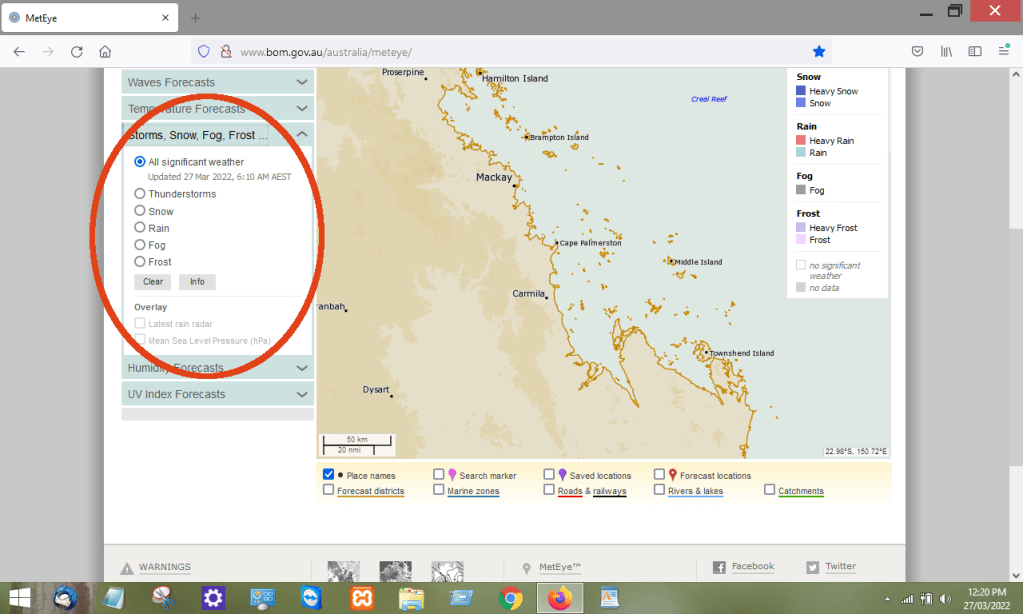
Task: Click the tracking protection shield icon
Action: pyautogui.click(x=204, y=52)
